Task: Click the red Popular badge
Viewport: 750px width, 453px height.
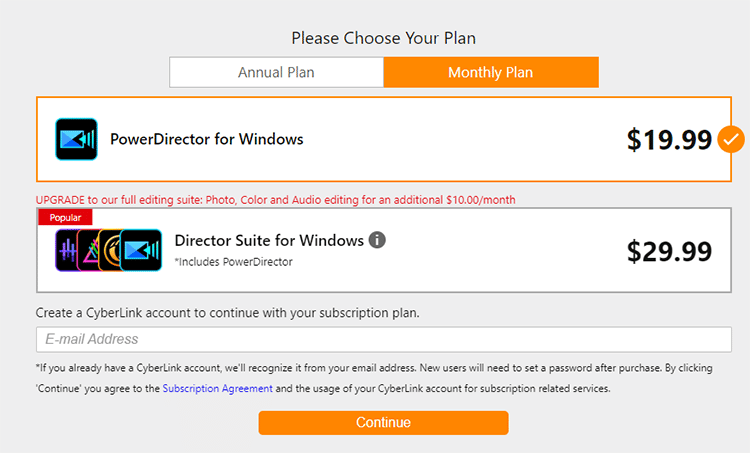Action: [x=65, y=217]
